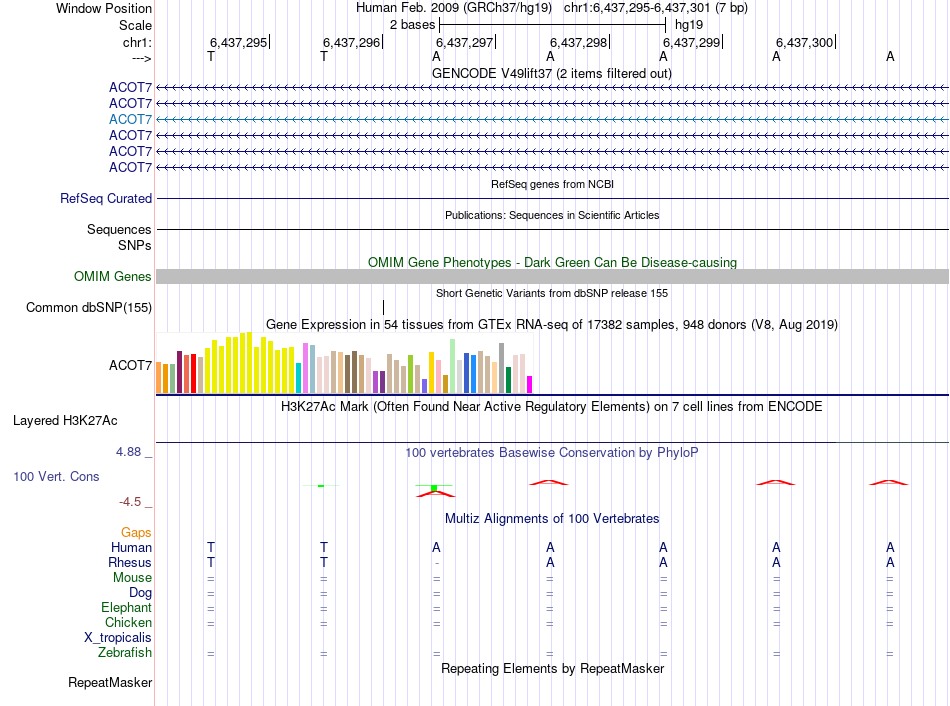Select the Rhesus species label
950x706 pixels.
[x=130, y=562]
